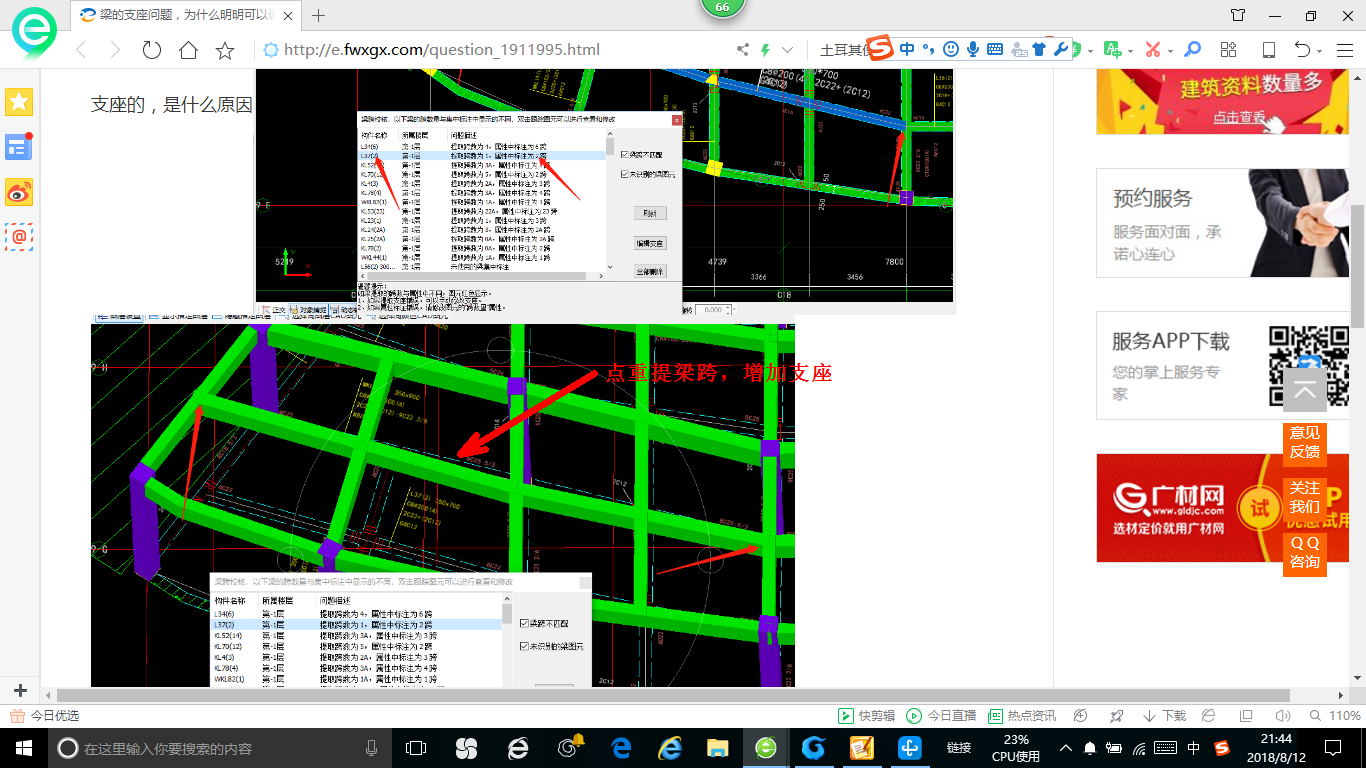The image size is (1366, 768).
Task: Open the browser hamburger main menu
Action: [1345, 50]
